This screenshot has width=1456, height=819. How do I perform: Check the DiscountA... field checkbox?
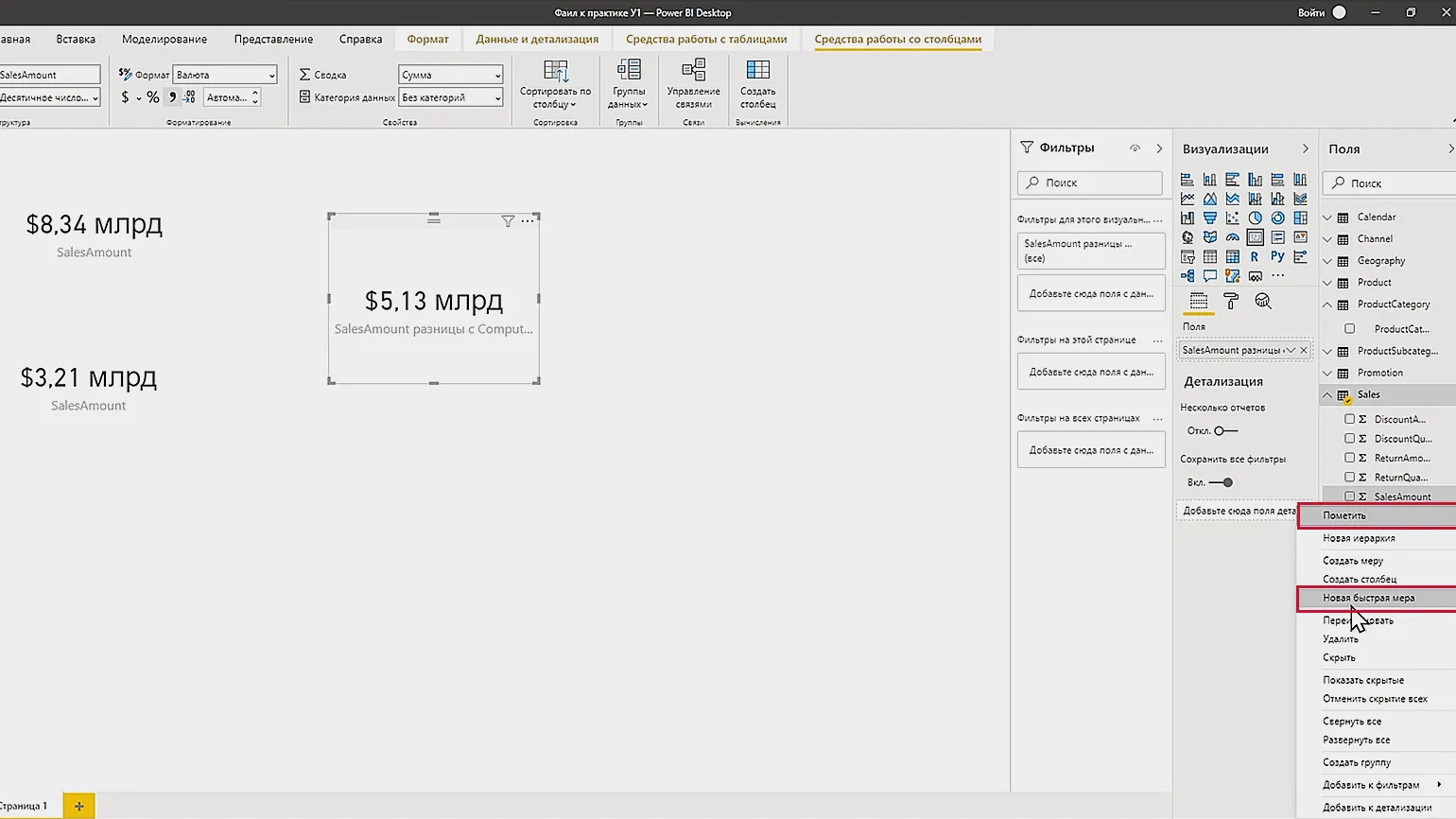(x=1349, y=419)
